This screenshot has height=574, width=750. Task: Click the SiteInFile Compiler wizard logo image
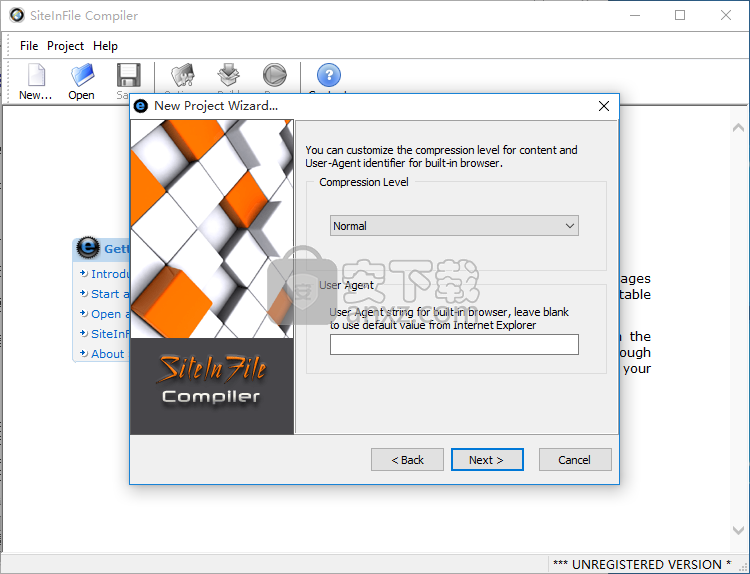pos(211,382)
